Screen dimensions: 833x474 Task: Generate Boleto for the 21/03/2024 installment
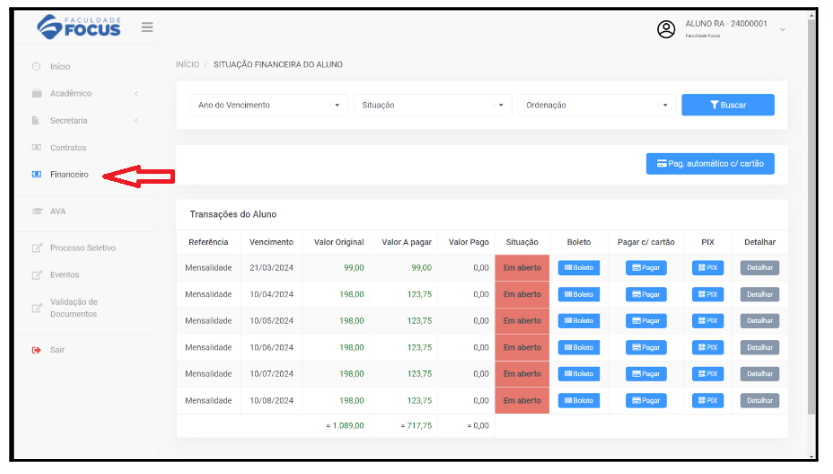[579, 268]
